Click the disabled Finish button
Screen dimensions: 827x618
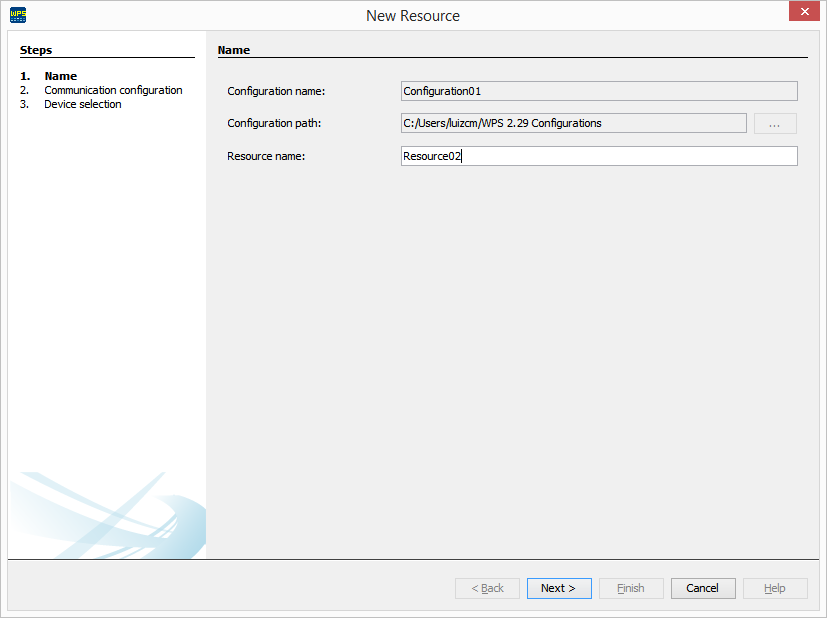630,588
